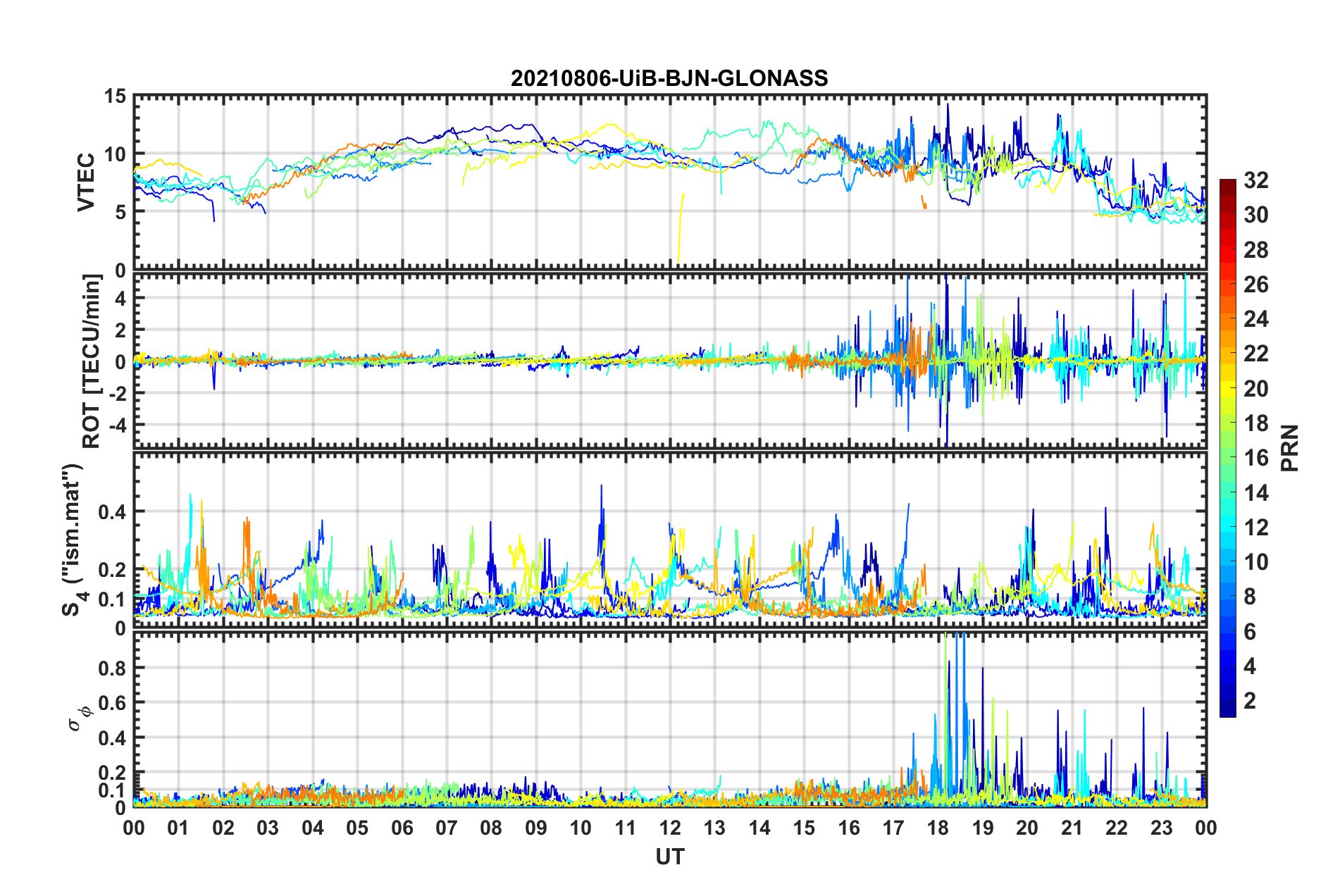Select the "ROT [TECU/min]" axis label

tap(92, 361)
